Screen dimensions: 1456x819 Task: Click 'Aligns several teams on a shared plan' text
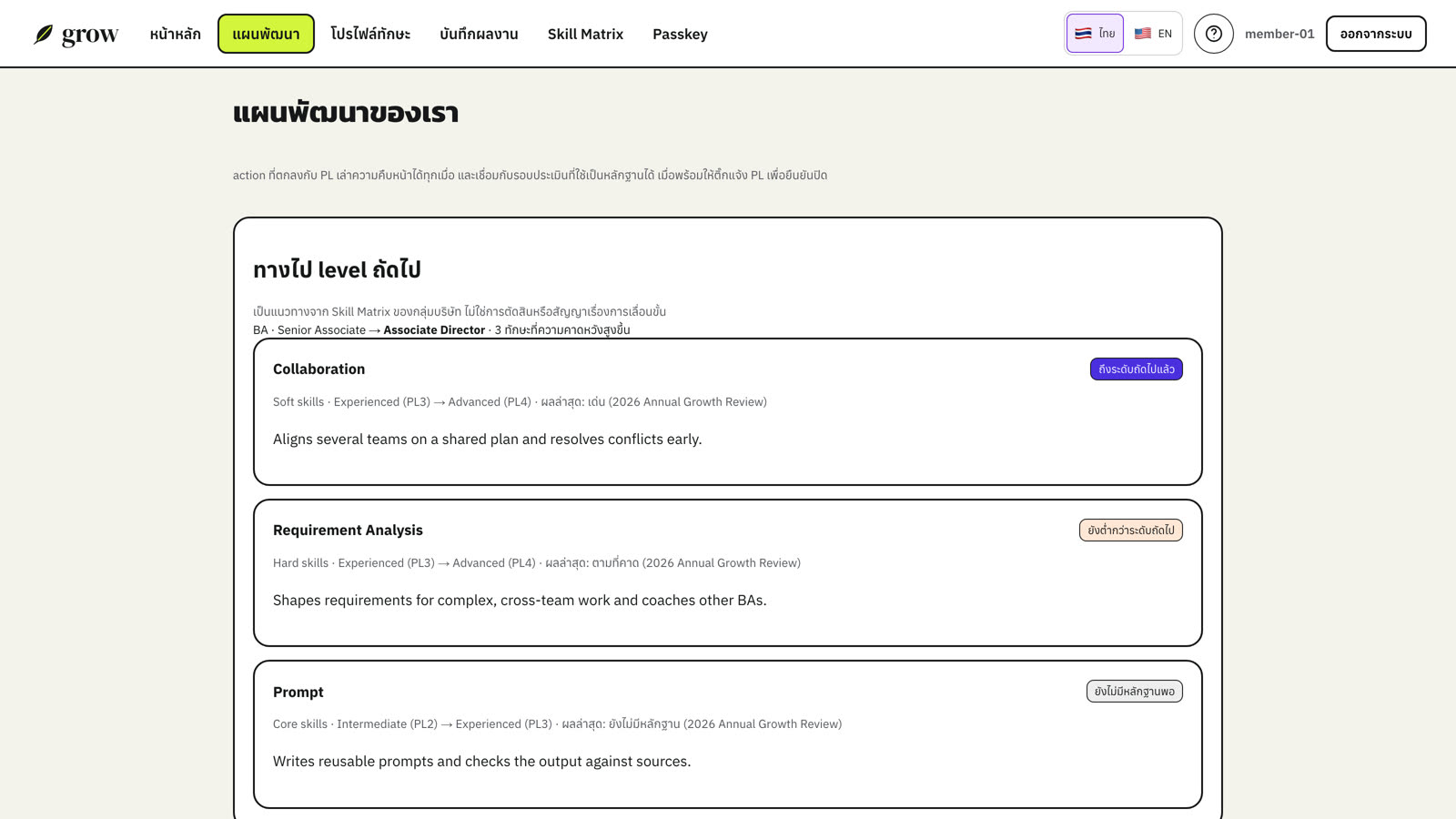pos(487,439)
